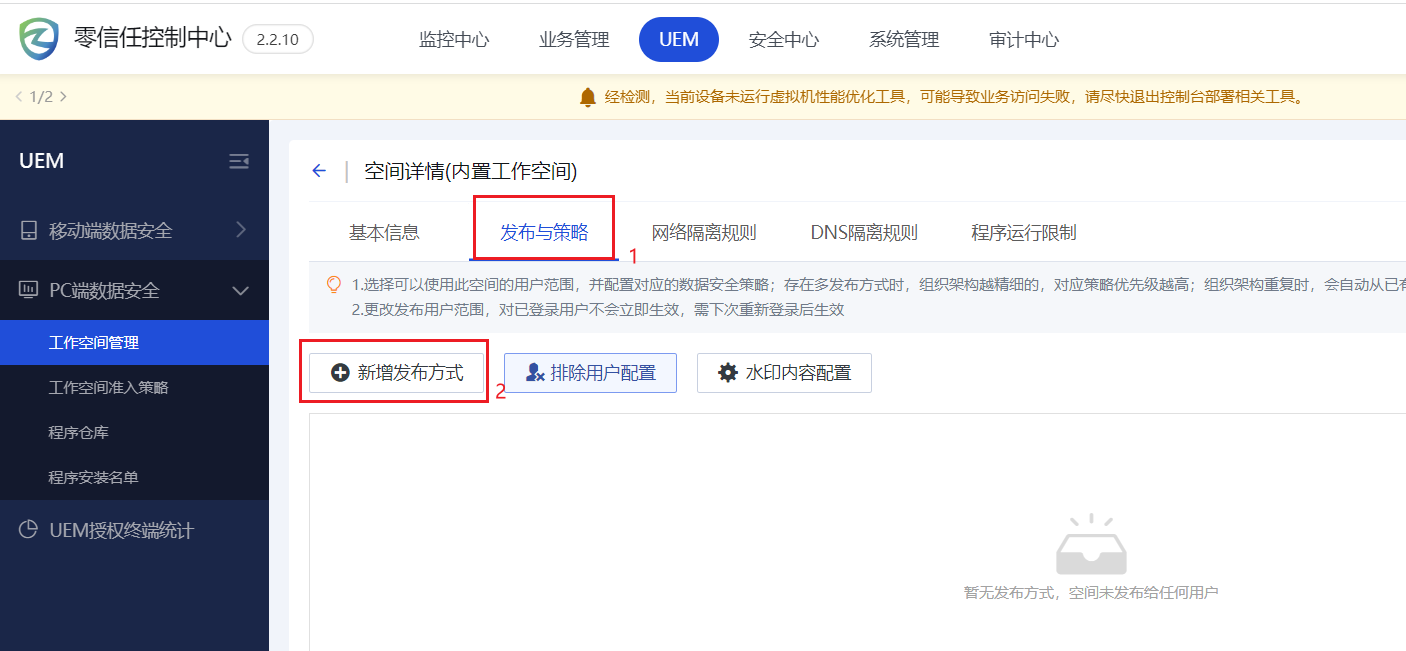This screenshot has width=1406, height=651.
Task: Expand 移动端数据安全 menu arrow
Action: (x=240, y=230)
